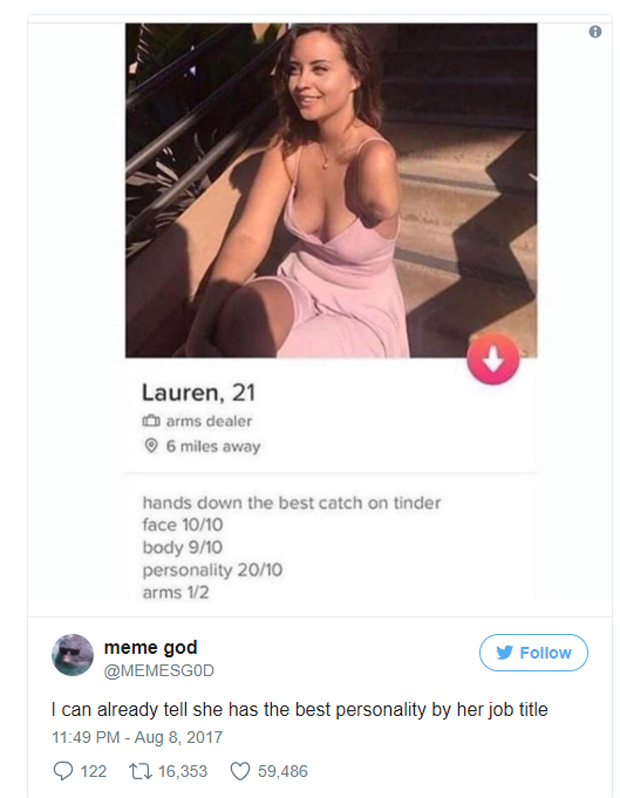Click the Twitter bird in Follow button
This screenshot has height=798, width=620.
click(x=504, y=652)
